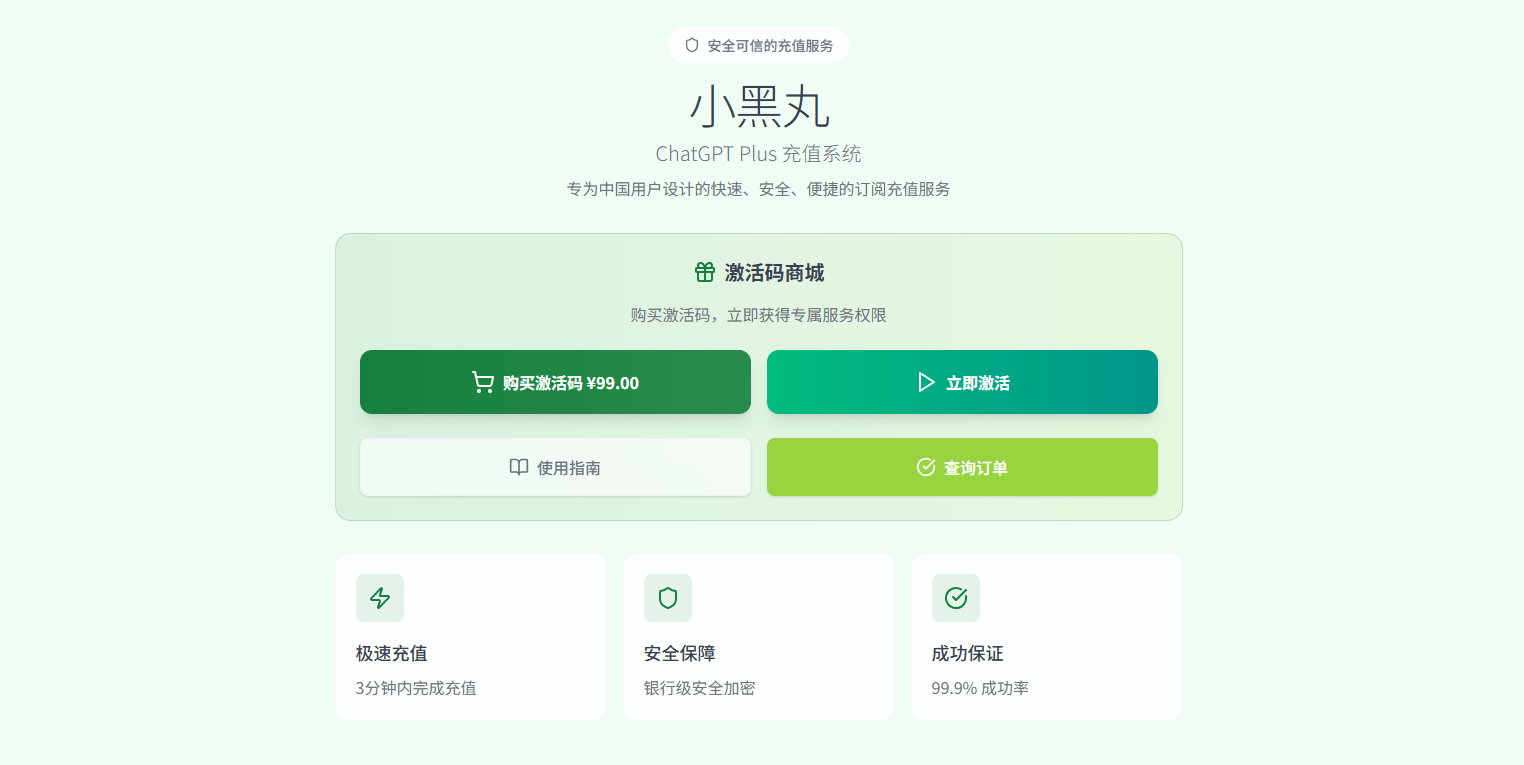This screenshot has width=1524, height=765.
Task: Click the shopping cart icon
Action: (482, 382)
